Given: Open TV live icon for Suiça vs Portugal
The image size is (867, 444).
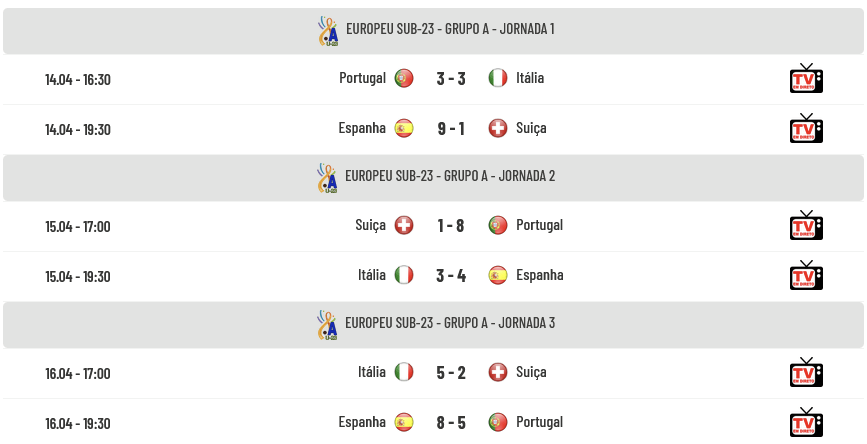Looking at the screenshot, I should (806, 225).
